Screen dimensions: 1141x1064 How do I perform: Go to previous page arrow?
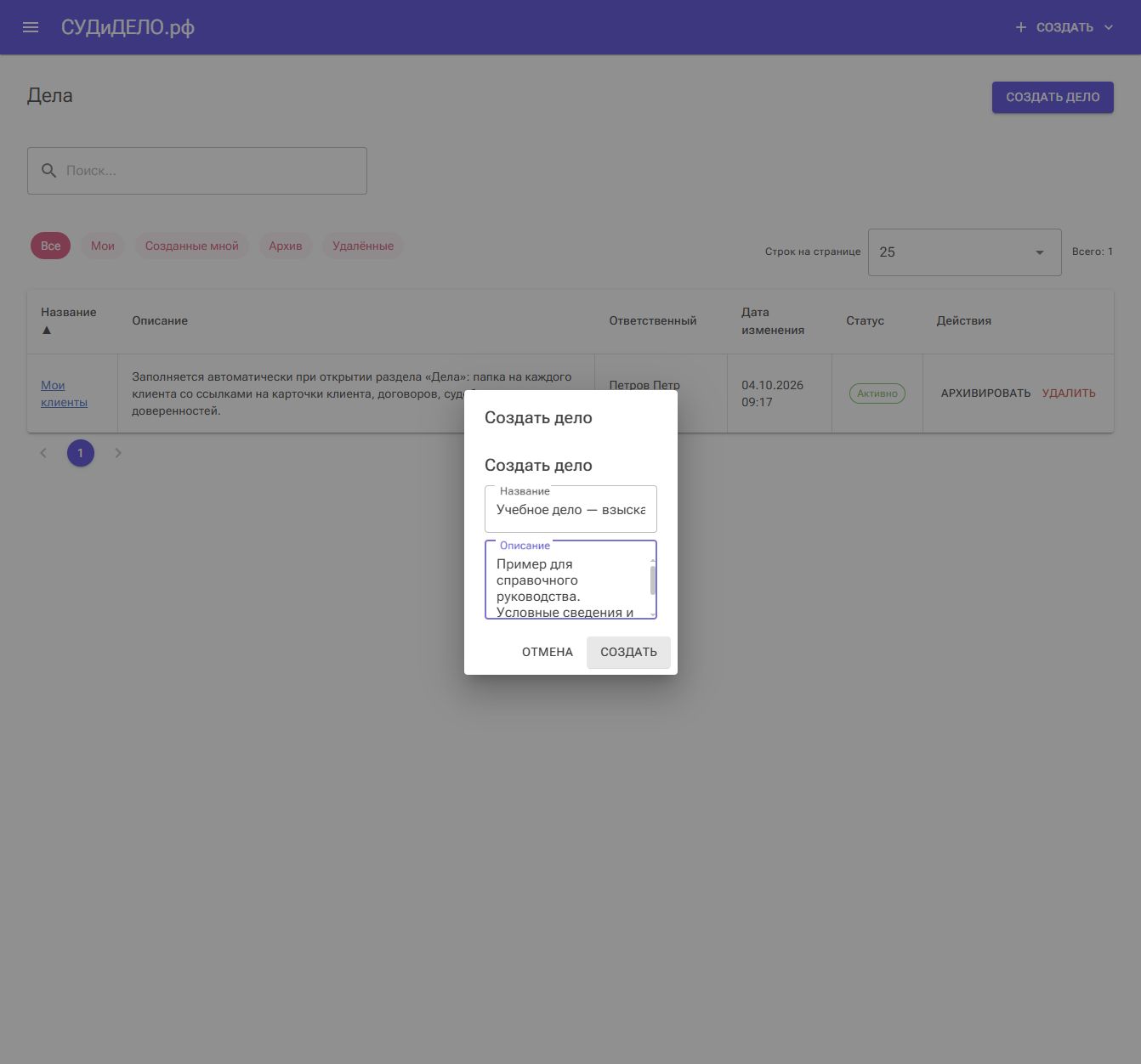[43, 453]
